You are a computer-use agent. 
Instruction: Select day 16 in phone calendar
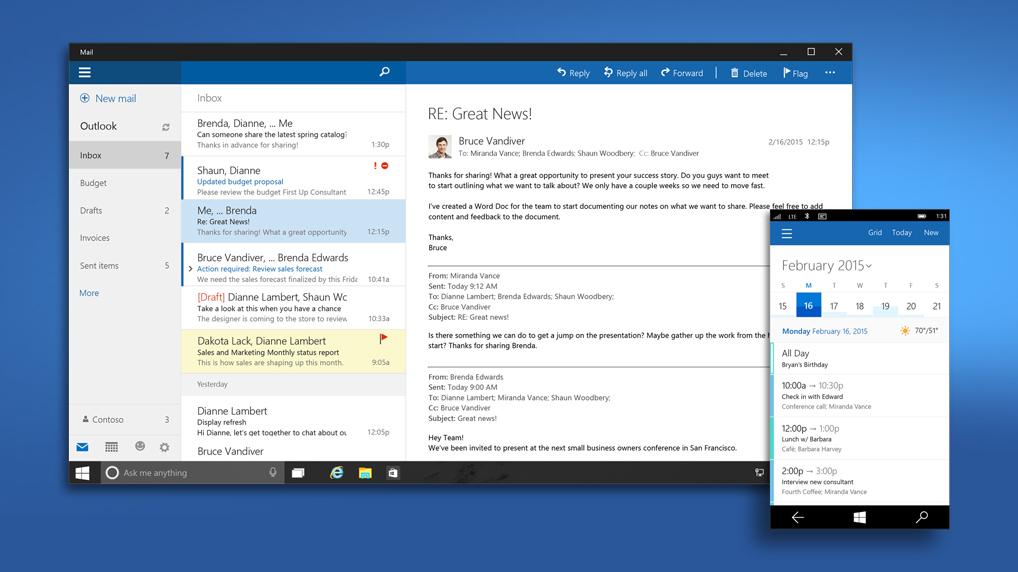click(808, 305)
